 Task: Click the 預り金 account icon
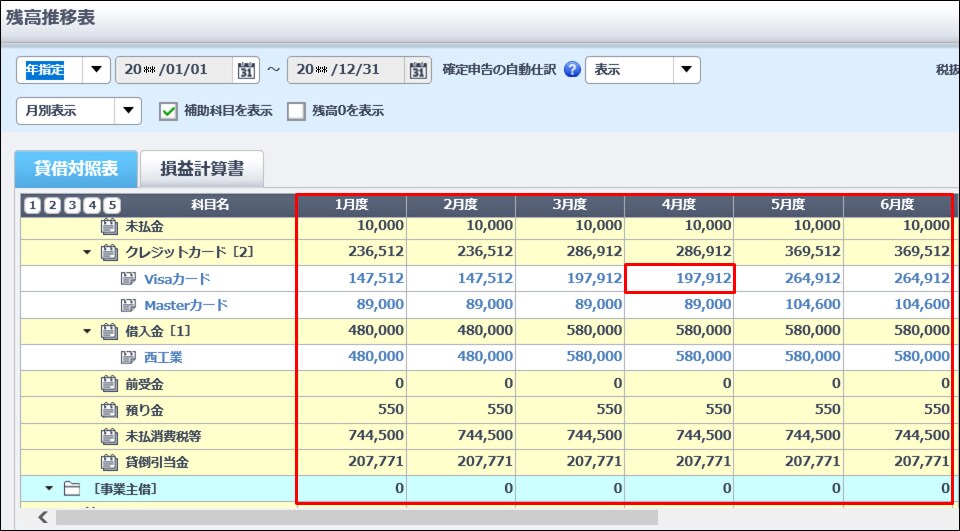click(109, 410)
